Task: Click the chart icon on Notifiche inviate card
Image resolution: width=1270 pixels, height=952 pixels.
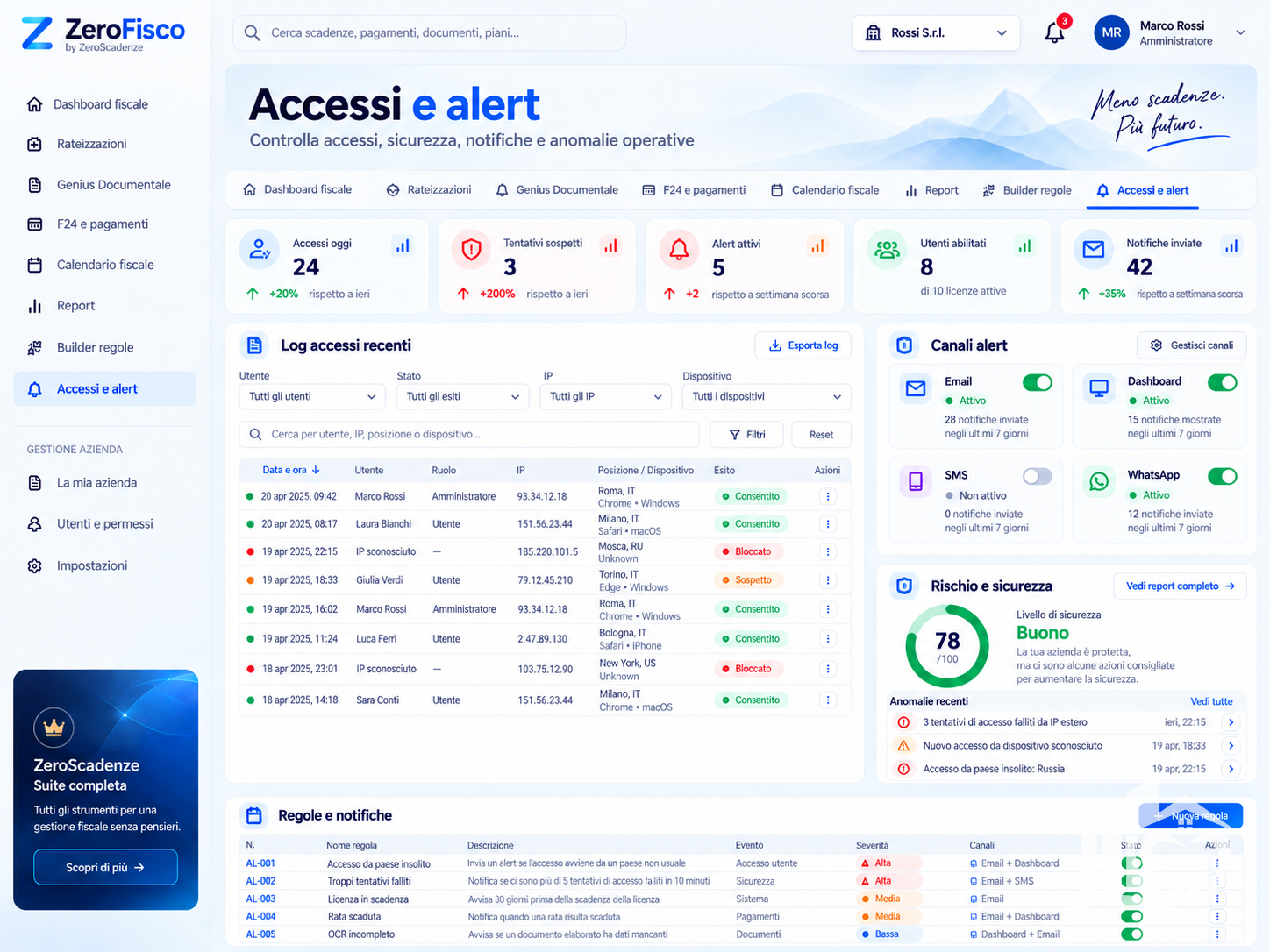Action: point(1231,246)
